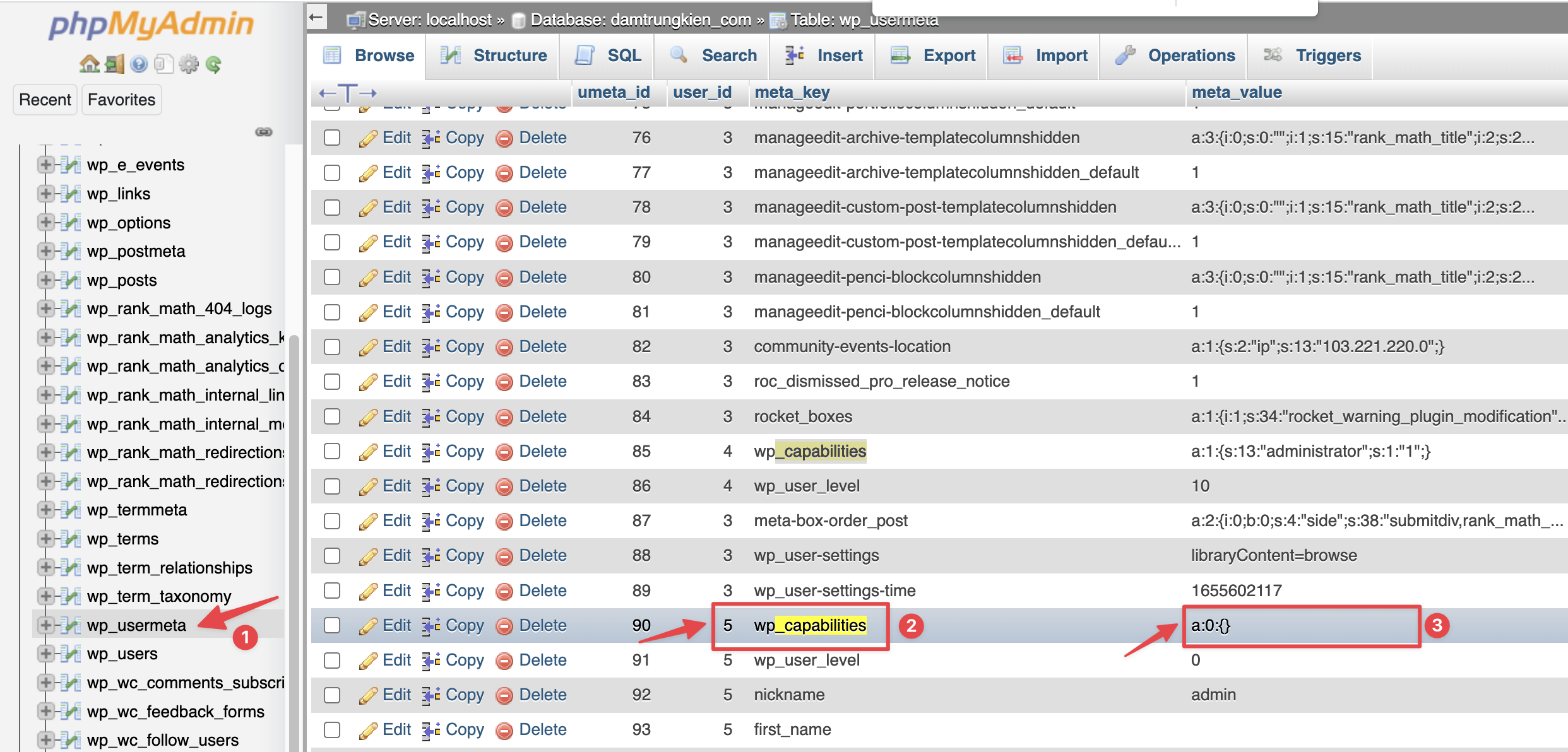Click the log out (exit door) icon
Screen dimensions: 1568x752
(x=114, y=64)
